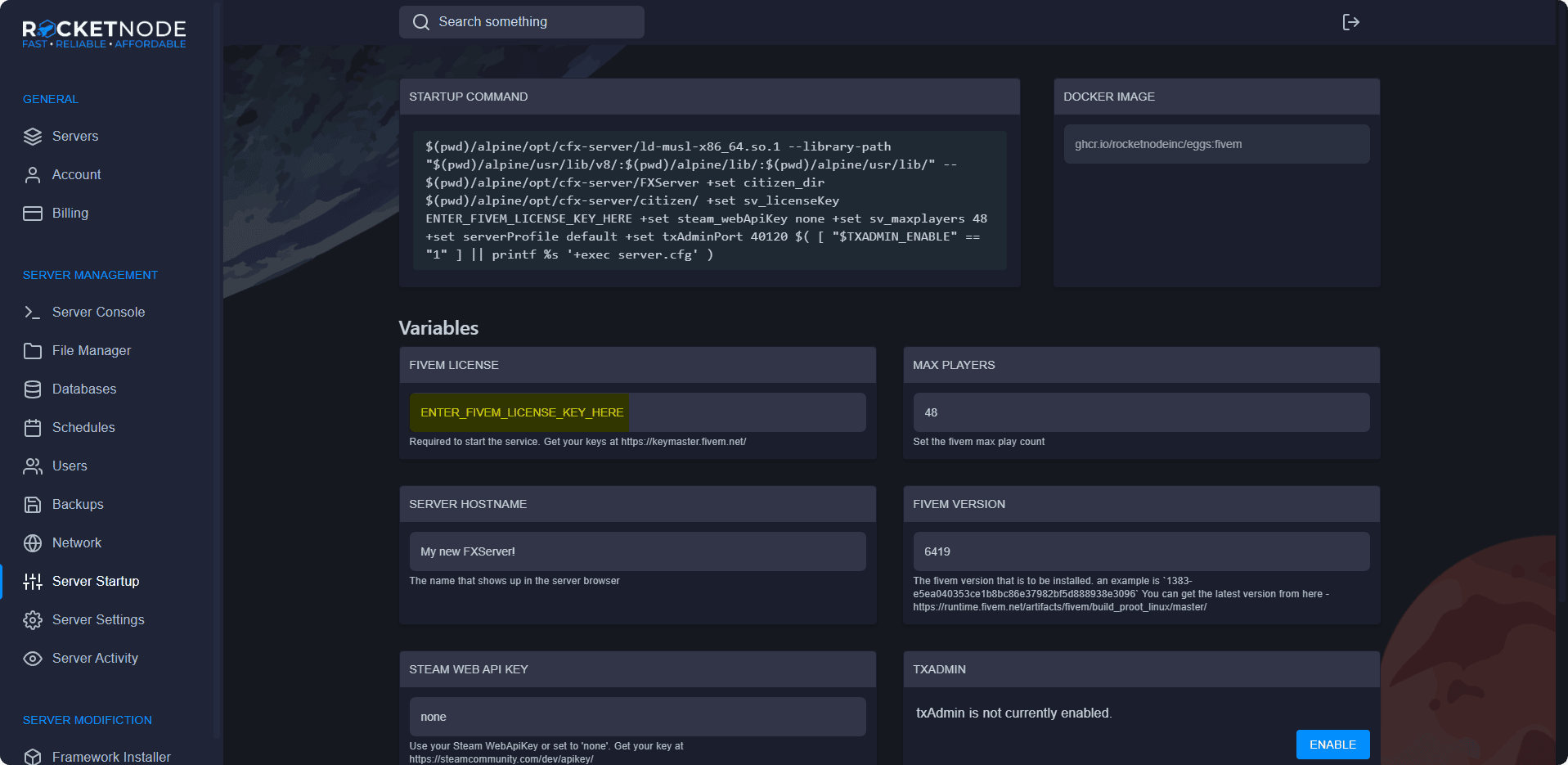Viewport: 1568px width, 765px height.
Task: Click the Server Console terminal icon
Action: point(33,313)
